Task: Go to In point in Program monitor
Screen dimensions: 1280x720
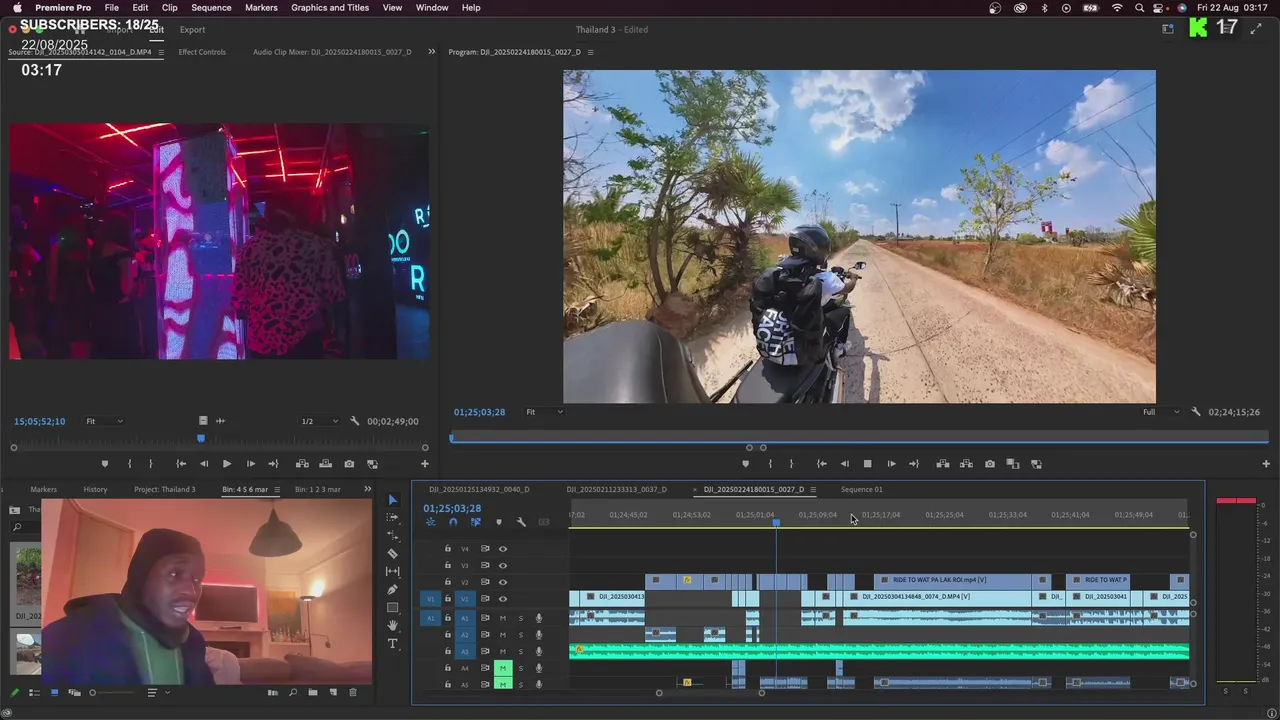Action: click(x=821, y=464)
